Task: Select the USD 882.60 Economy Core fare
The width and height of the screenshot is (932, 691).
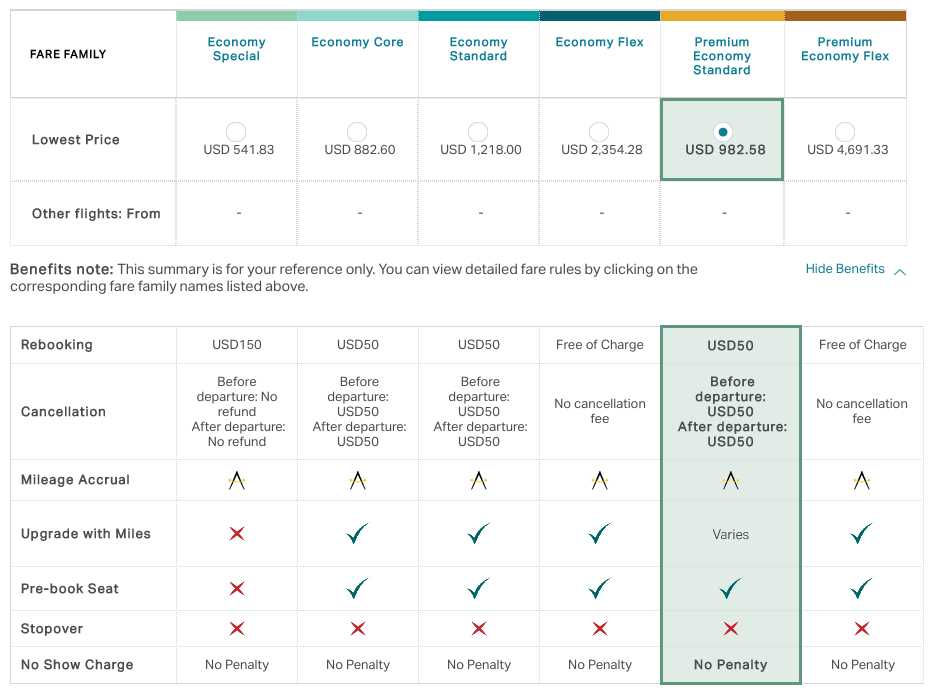Action: point(357,132)
